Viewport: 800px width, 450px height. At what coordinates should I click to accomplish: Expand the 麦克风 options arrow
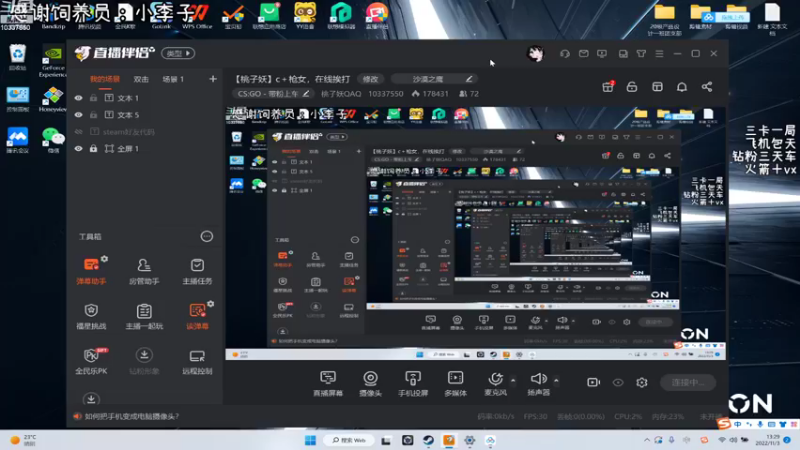[x=513, y=380]
